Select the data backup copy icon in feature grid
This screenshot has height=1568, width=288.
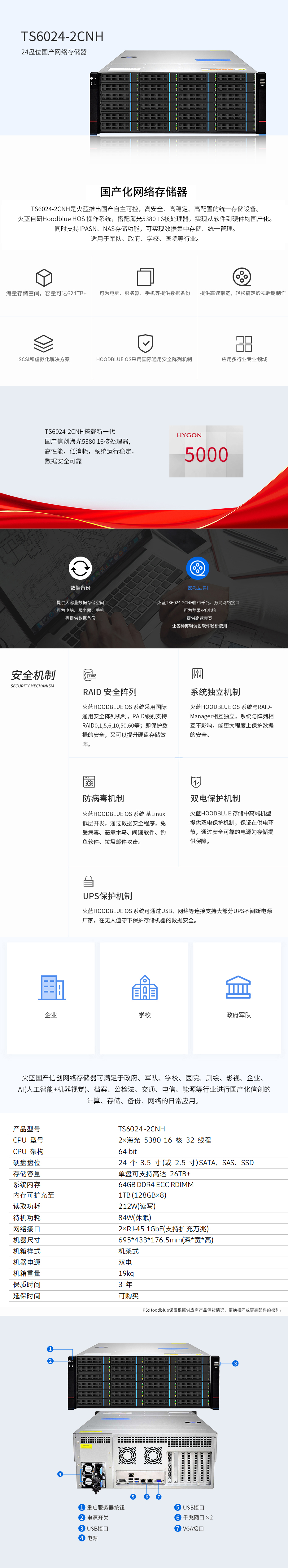coord(145,277)
